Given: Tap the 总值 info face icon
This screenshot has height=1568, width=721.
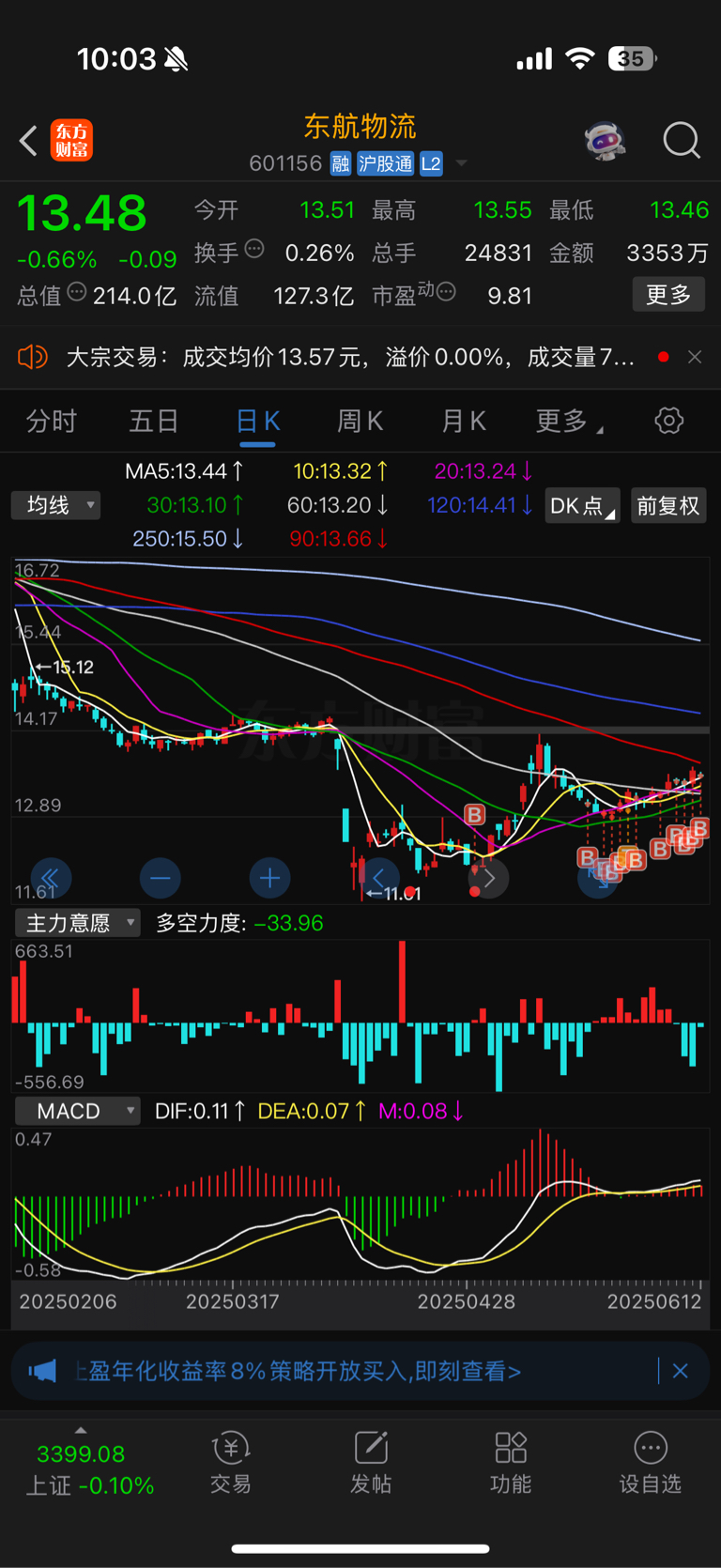Looking at the screenshot, I should point(77,292).
